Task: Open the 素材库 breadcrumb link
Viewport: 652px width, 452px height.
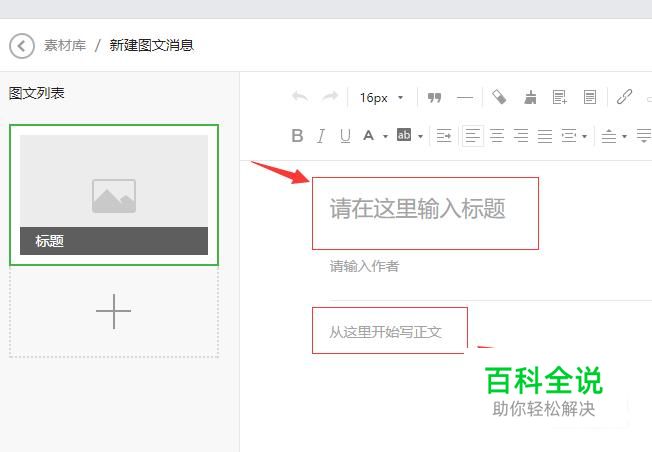Action: coord(65,45)
